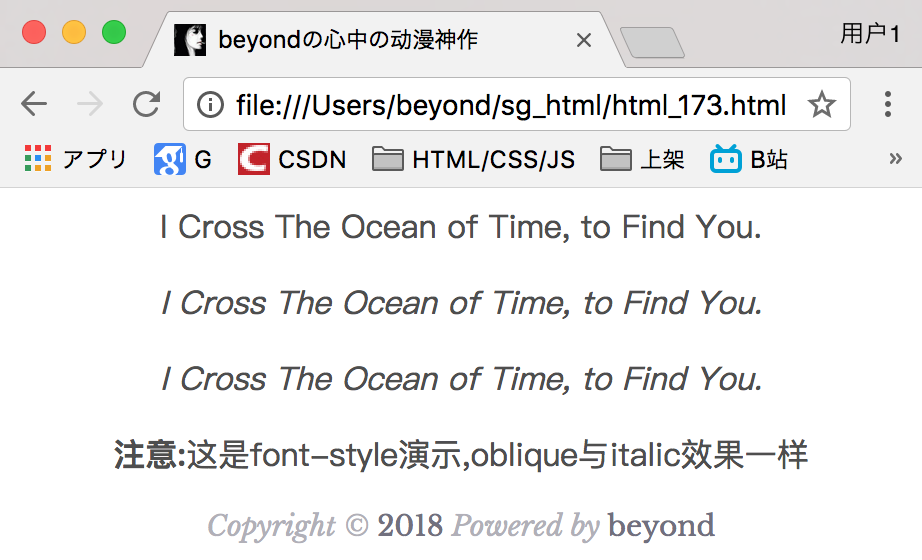Screen dimensions: 922x560
Task: Expand the HTML/CSS/JS bookmarks folder
Action: tap(473, 158)
